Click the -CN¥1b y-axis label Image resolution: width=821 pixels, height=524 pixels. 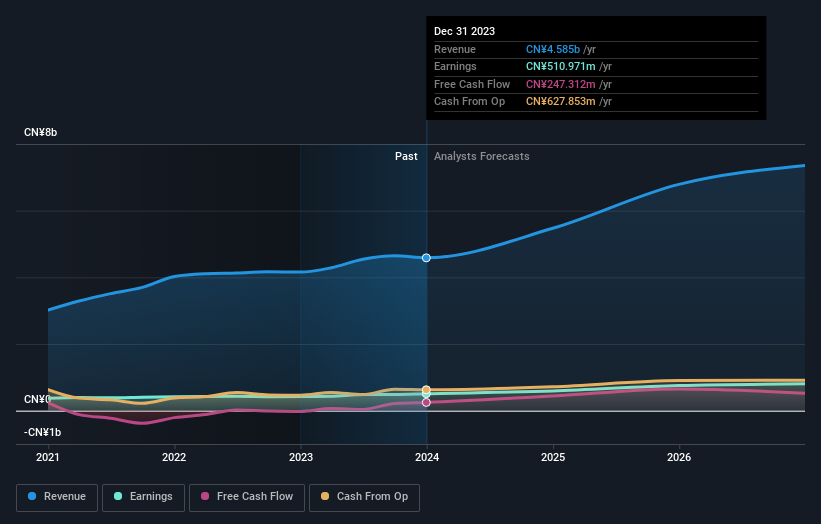42,432
